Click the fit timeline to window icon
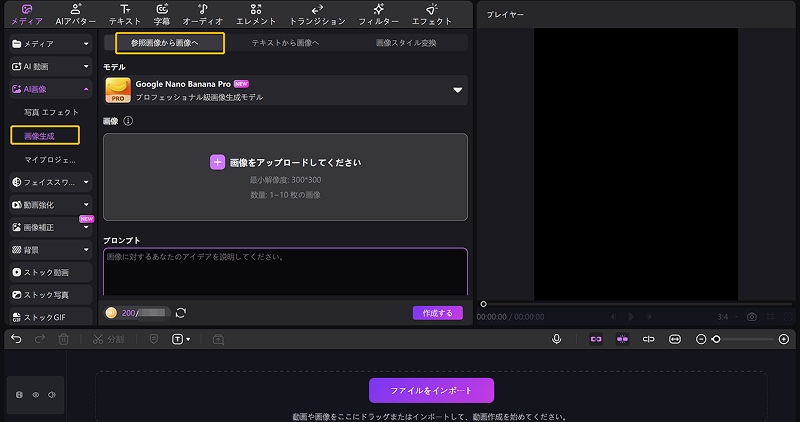 pyautogui.click(x=674, y=339)
